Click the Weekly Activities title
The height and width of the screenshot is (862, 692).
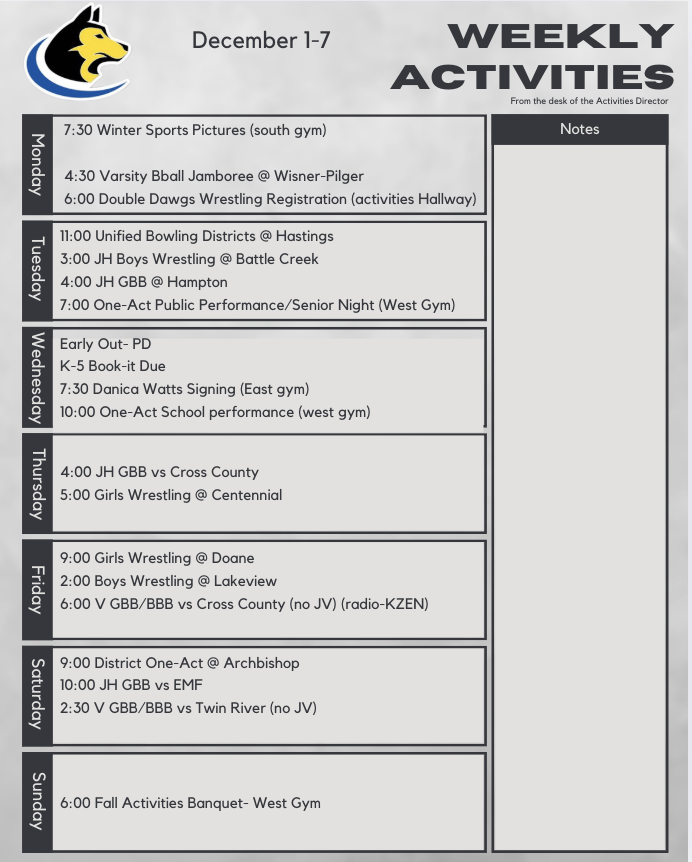click(532, 56)
